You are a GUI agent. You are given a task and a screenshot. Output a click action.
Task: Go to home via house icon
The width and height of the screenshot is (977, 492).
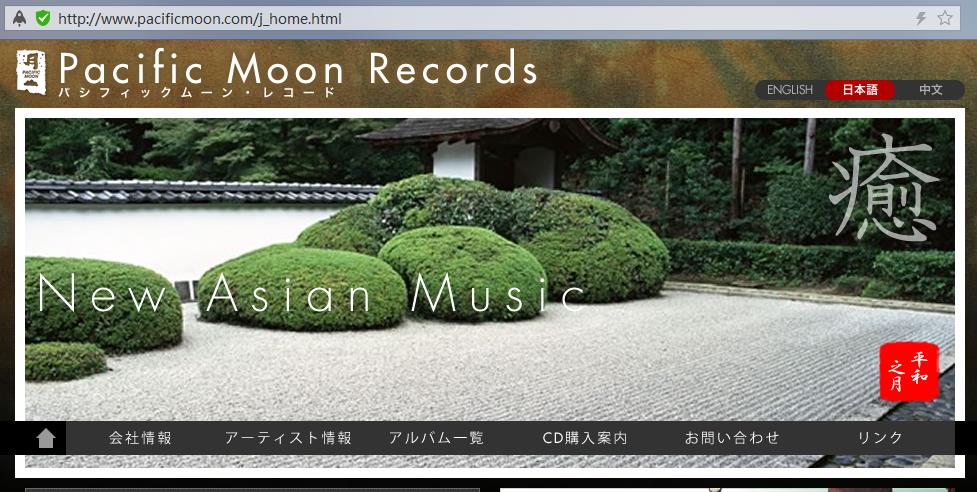(x=46, y=438)
